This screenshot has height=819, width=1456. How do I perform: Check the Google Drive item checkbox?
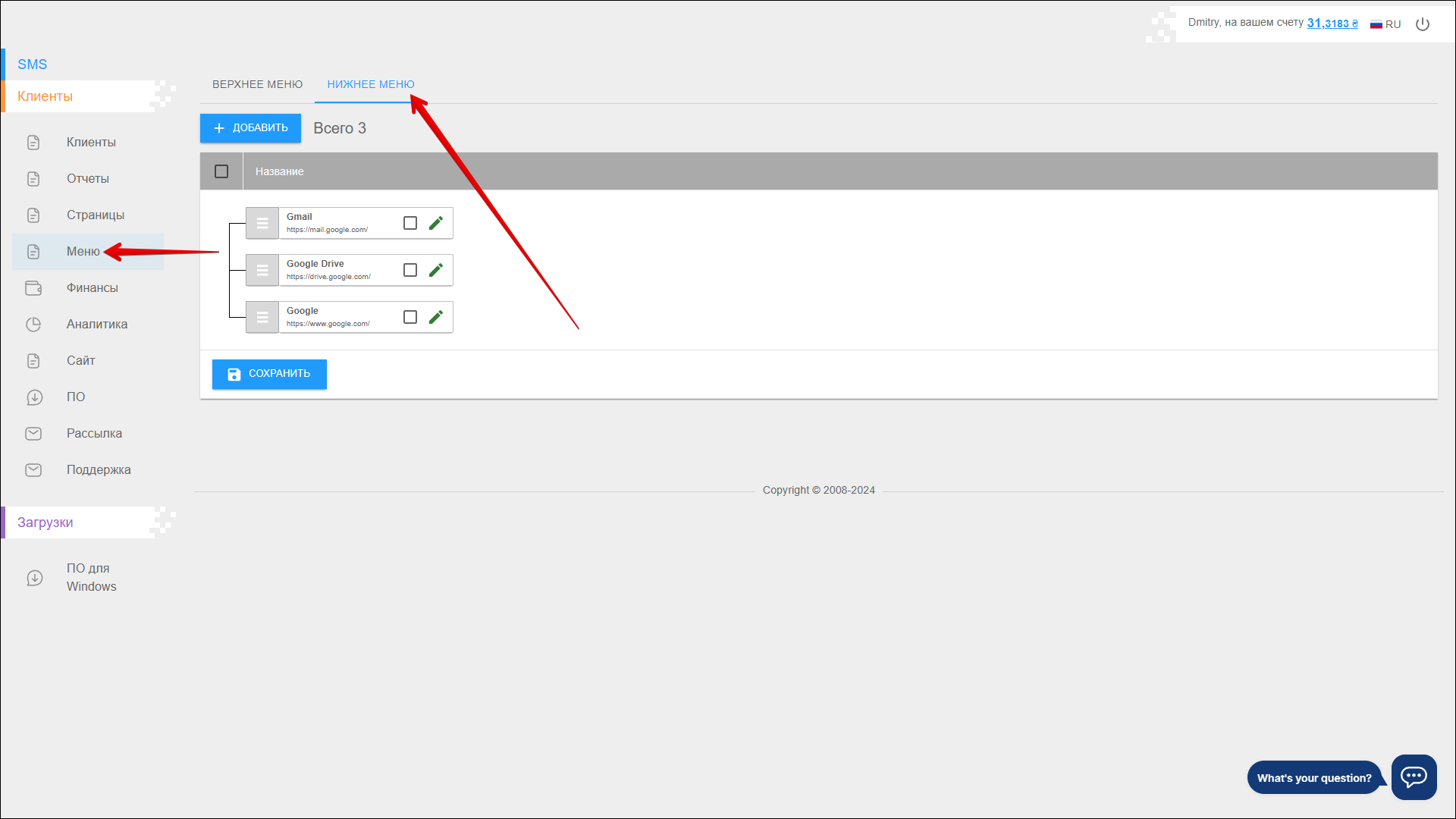point(410,270)
